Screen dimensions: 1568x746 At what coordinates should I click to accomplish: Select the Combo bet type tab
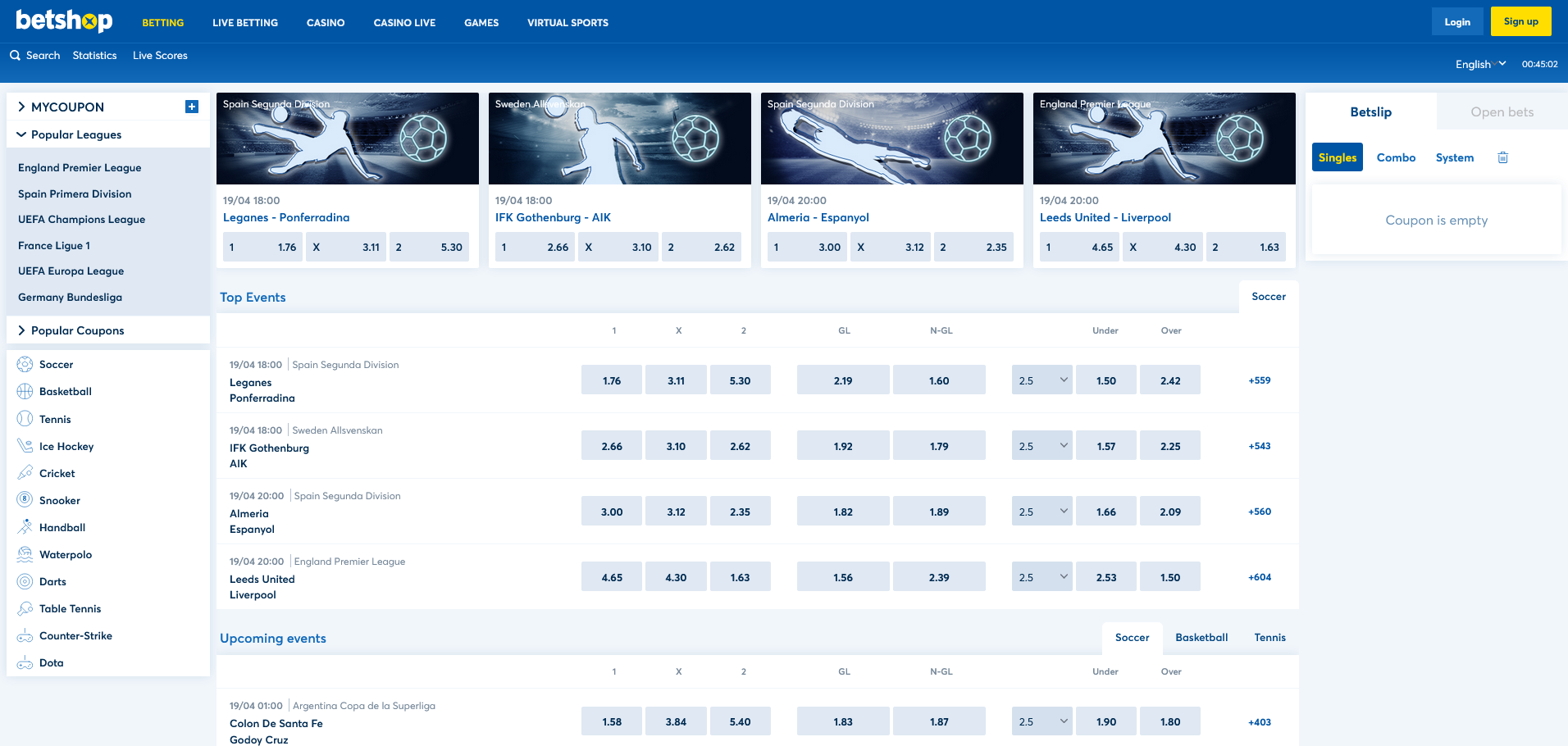1396,157
